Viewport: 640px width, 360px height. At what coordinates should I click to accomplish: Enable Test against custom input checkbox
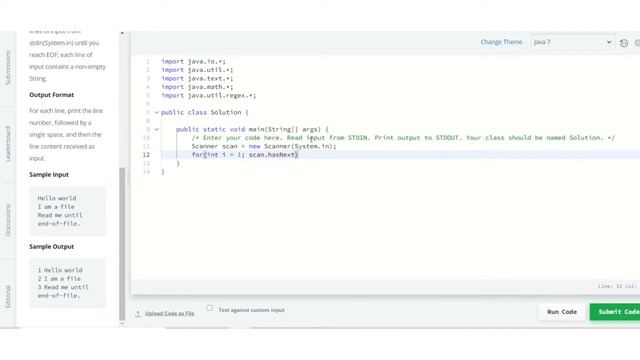click(209, 308)
